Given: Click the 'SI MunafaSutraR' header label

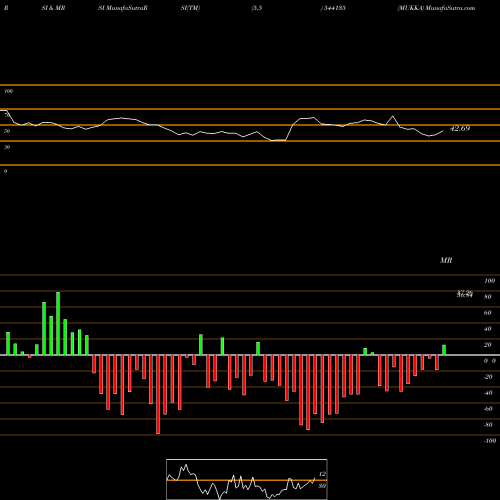Looking at the screenshot, I should tap(123, 8).
